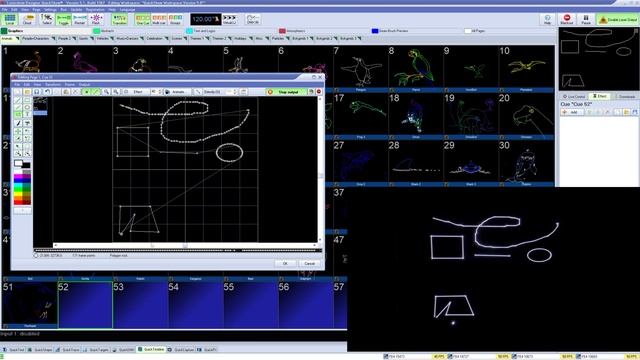Click the zoom in magnifier in editor toolbar
Screen dimensions: 640x360
106,92
